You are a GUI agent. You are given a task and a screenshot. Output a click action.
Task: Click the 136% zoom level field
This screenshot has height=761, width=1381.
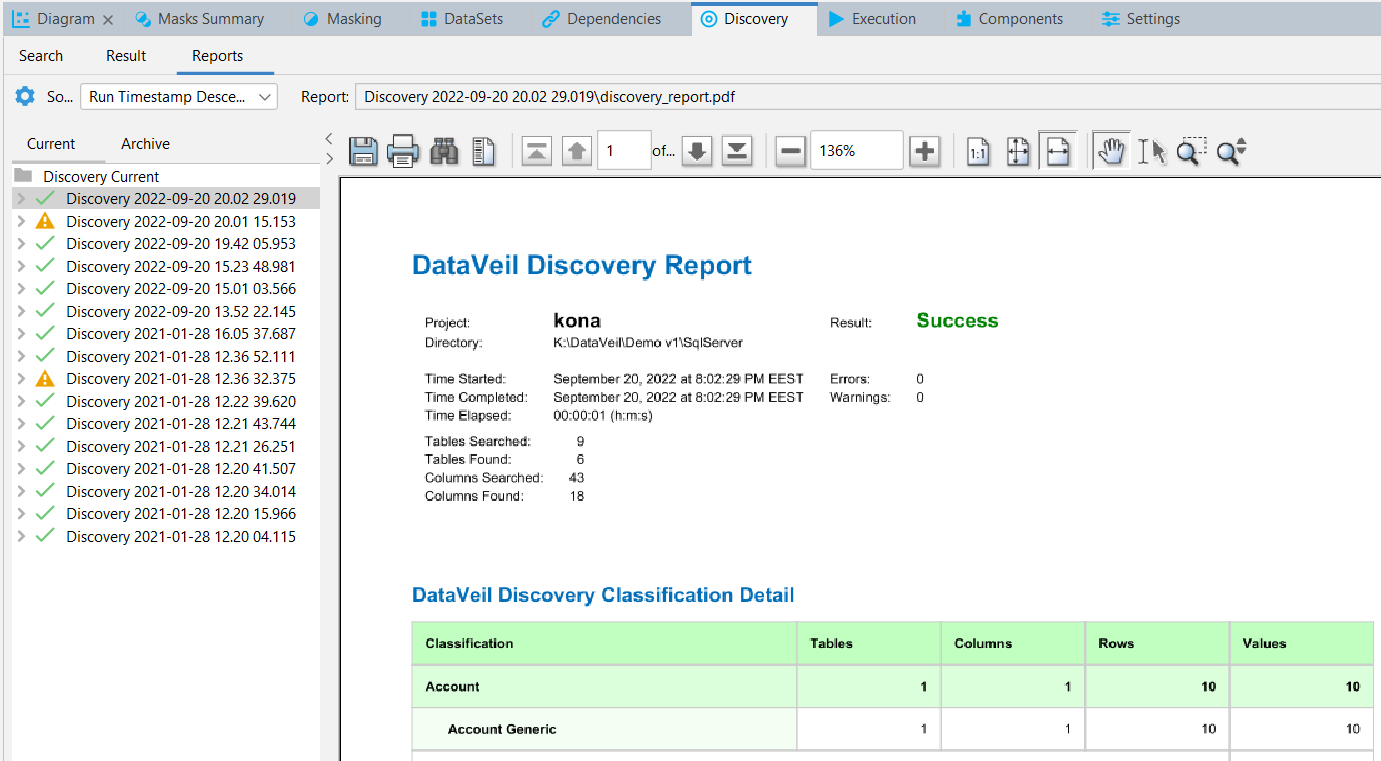[856, 151]
